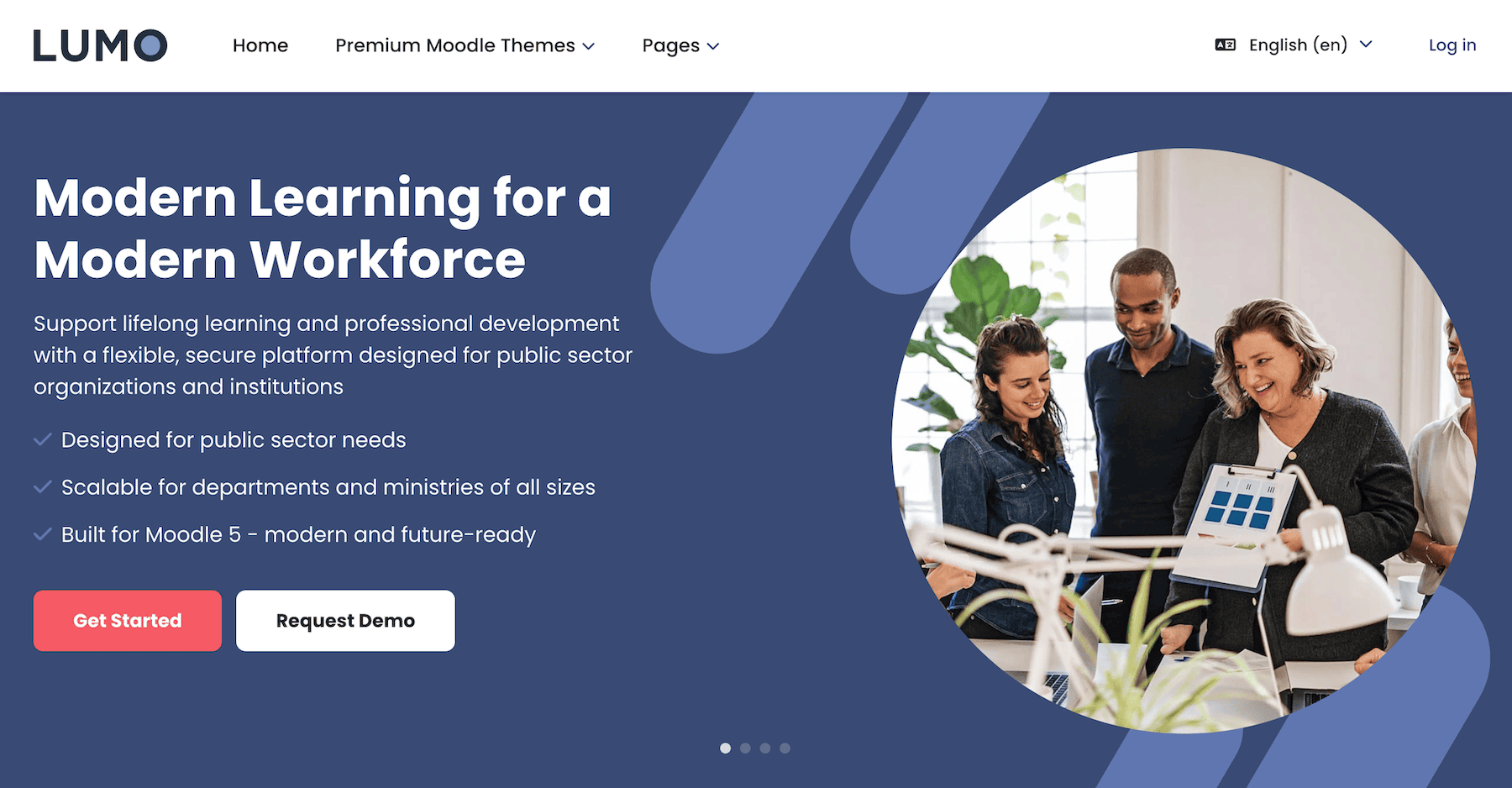Screen dimensions: 1512x788
Task: Select the English (en) language label
Action: point(1298,45)
